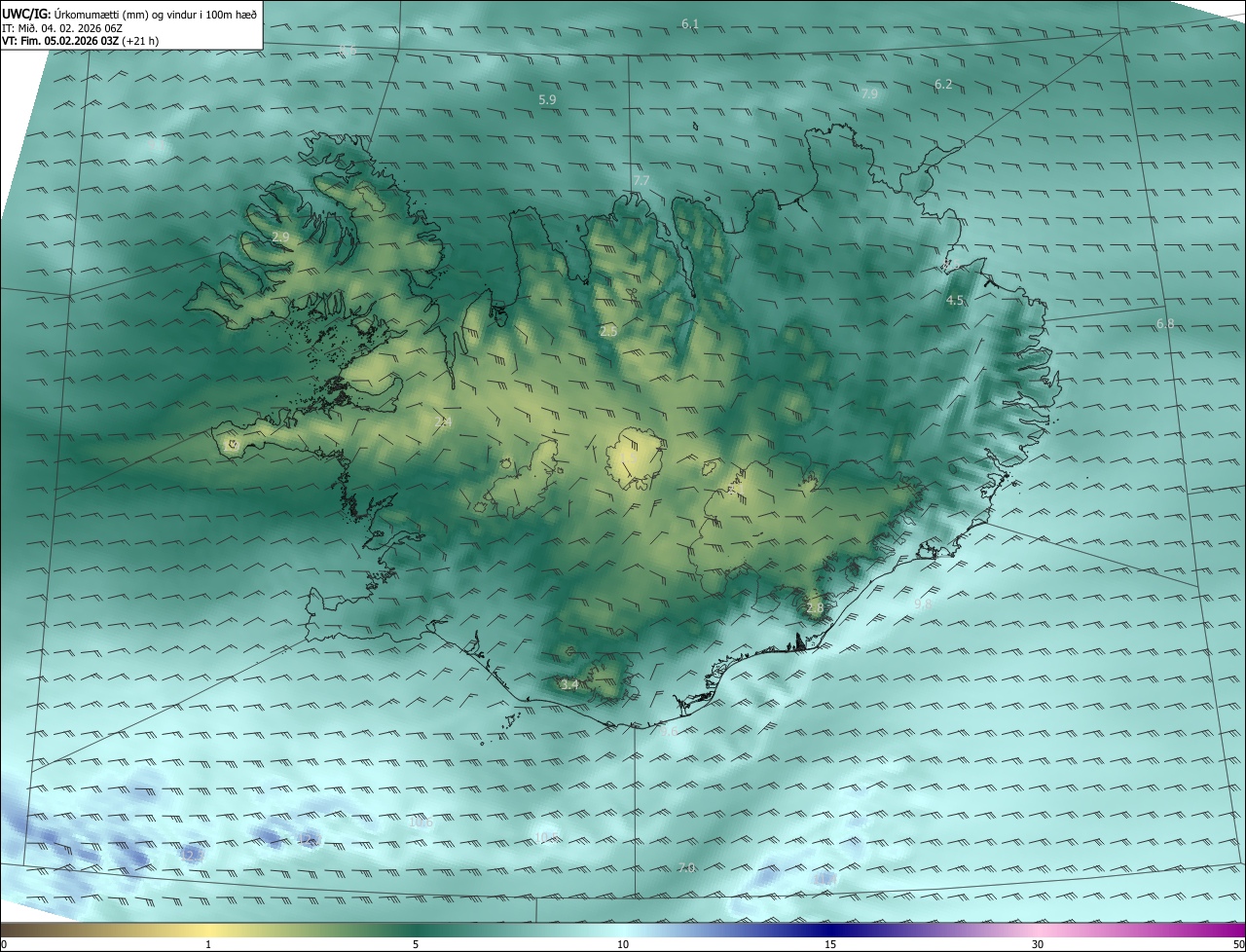Click the map title "Úrkomumætti (mm) og vindur í 100m hæð"

click(x=155, y=13)
